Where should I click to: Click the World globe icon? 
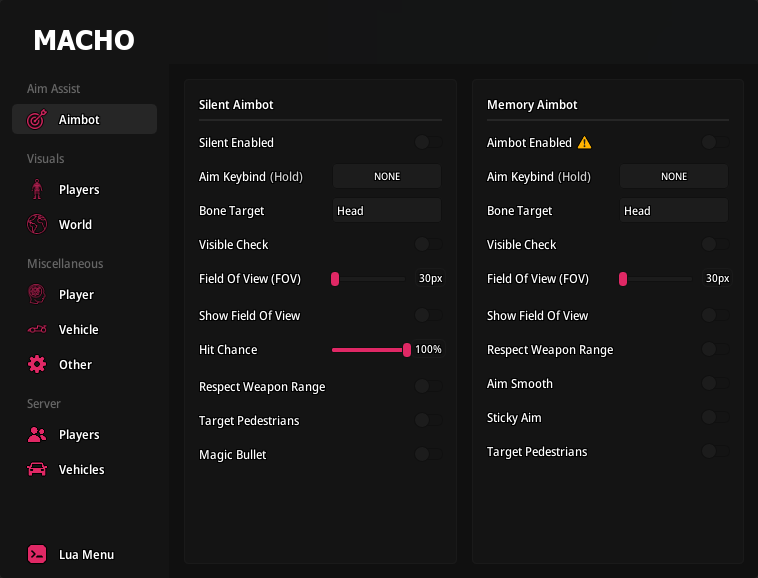pyautogui.click(x=37, y=225)
